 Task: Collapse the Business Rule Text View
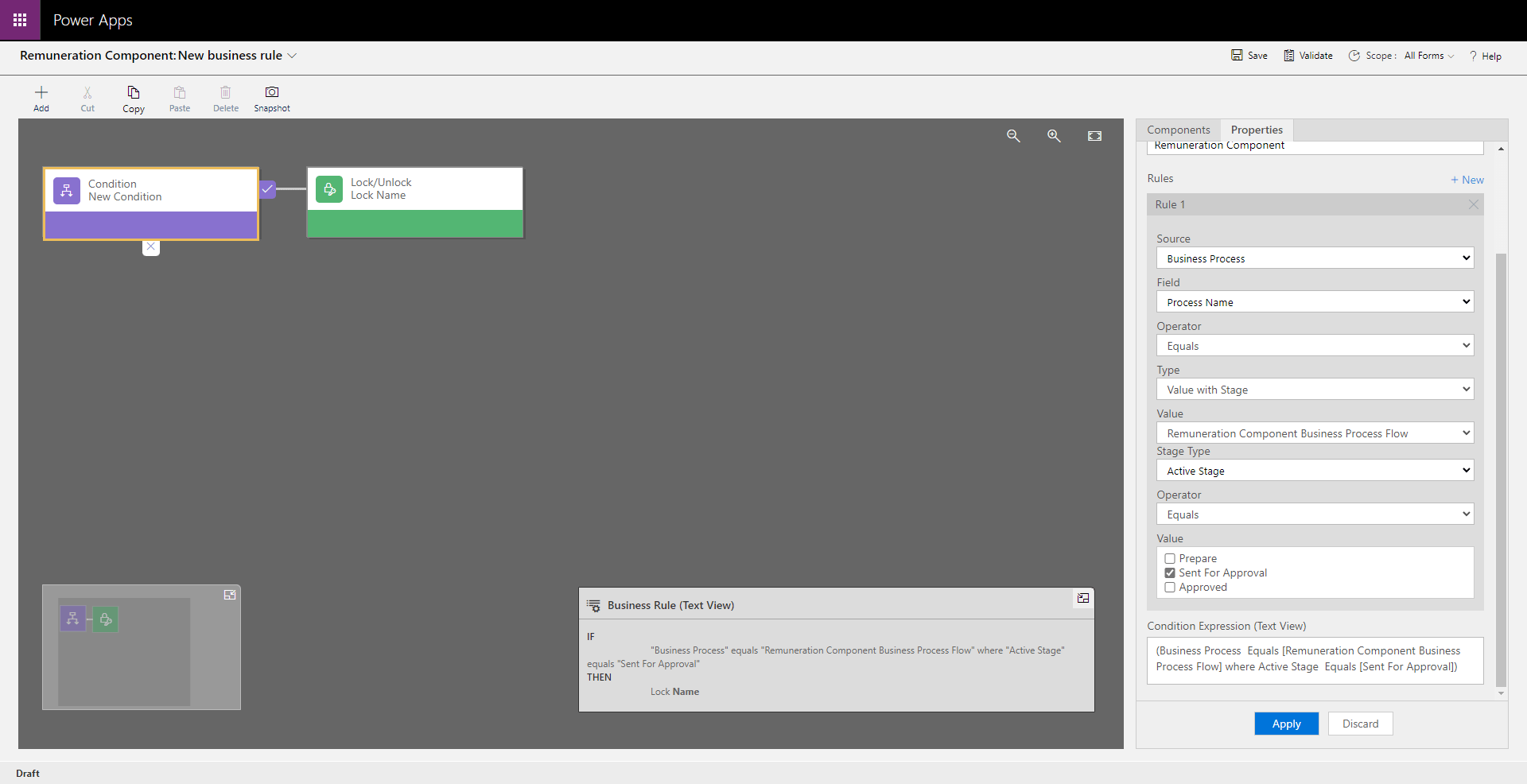click(x=1083, y=598)
